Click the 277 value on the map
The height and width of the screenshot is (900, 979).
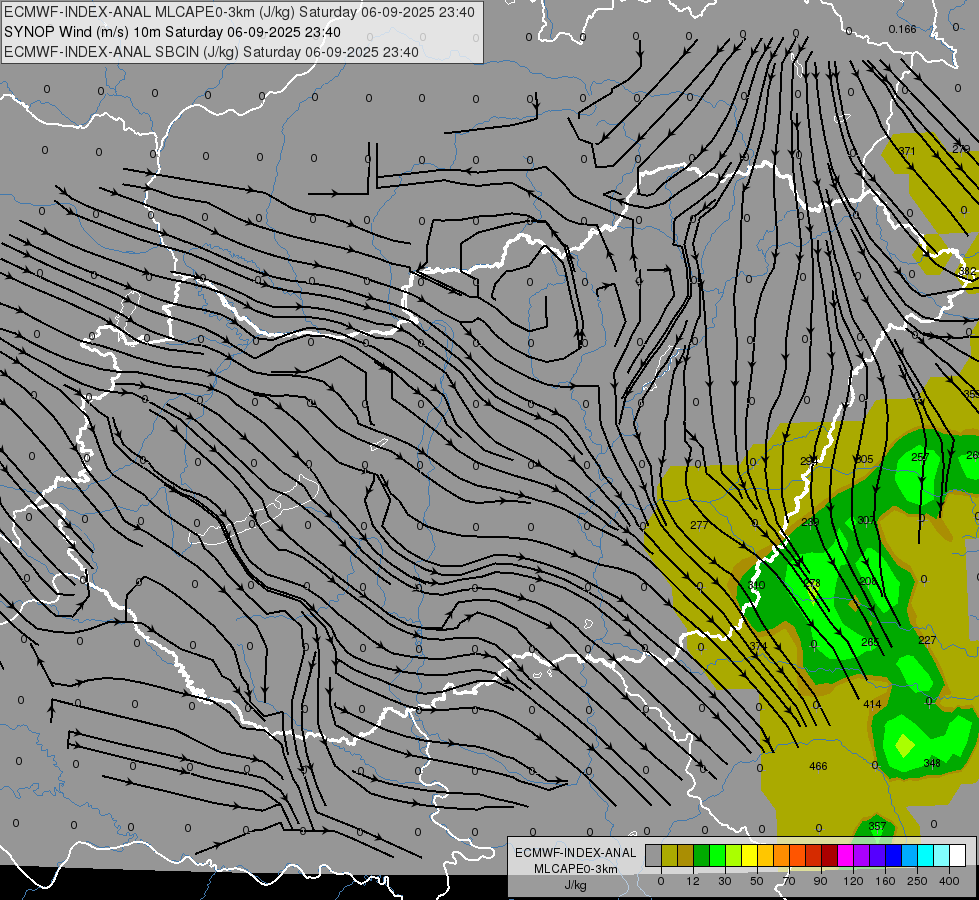click(x=699, y=525)
